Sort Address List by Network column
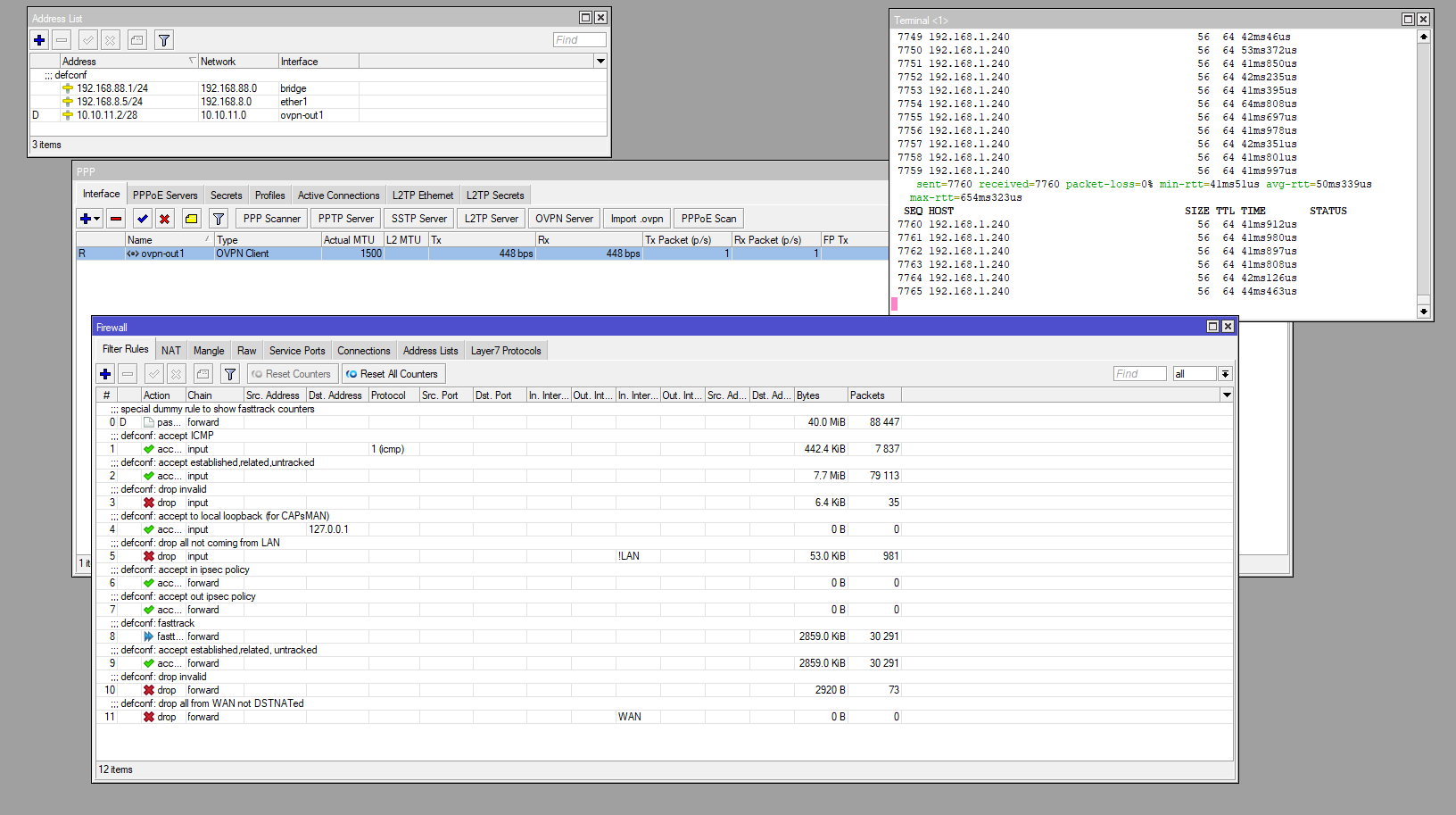The height and width of the screenshot is (815, 1456). [238, 62]
